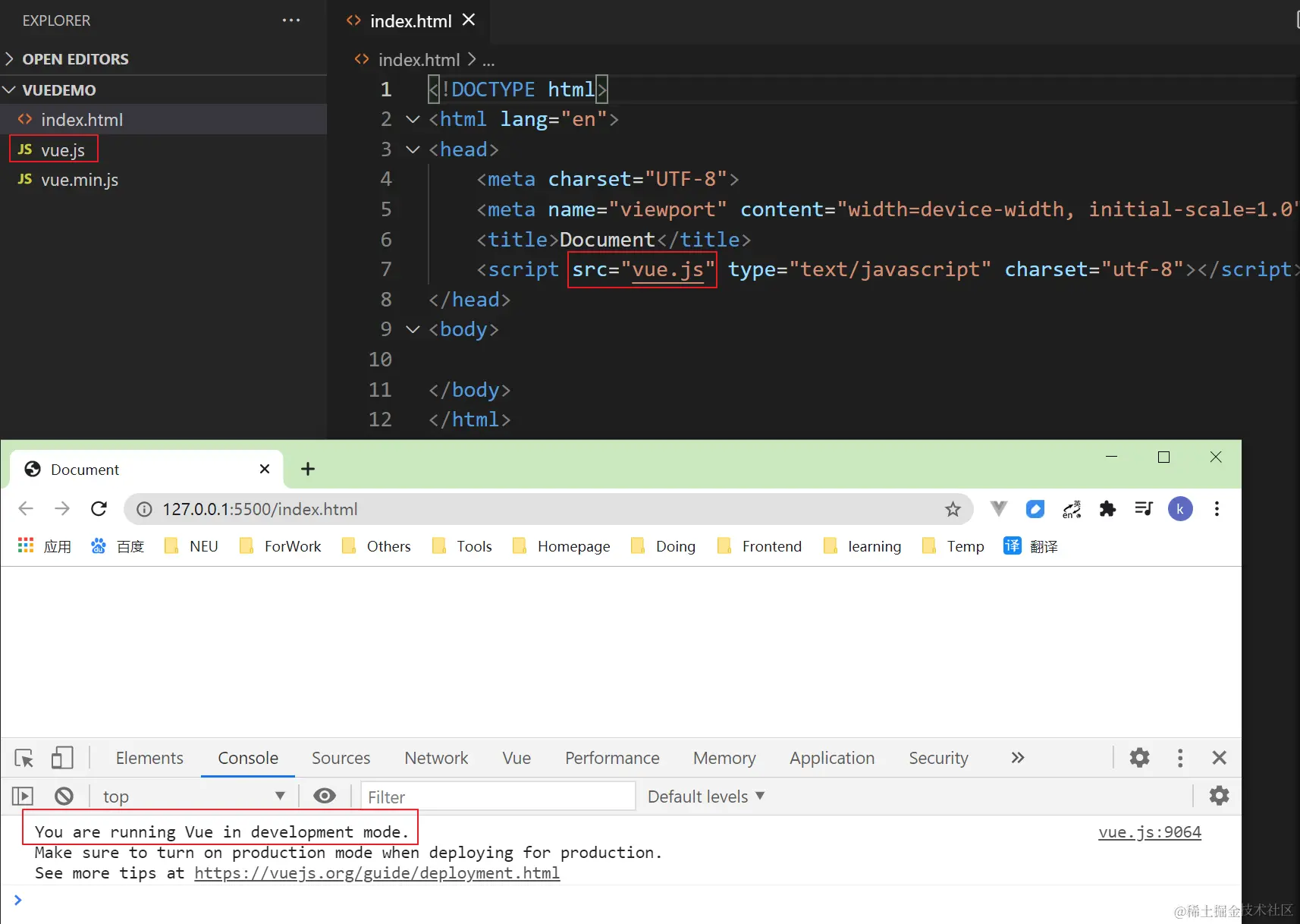The width and height of the screenshot is (1300, 924).
Task: Open the NEU bookmark folder
Action: (x=191, y=546)
